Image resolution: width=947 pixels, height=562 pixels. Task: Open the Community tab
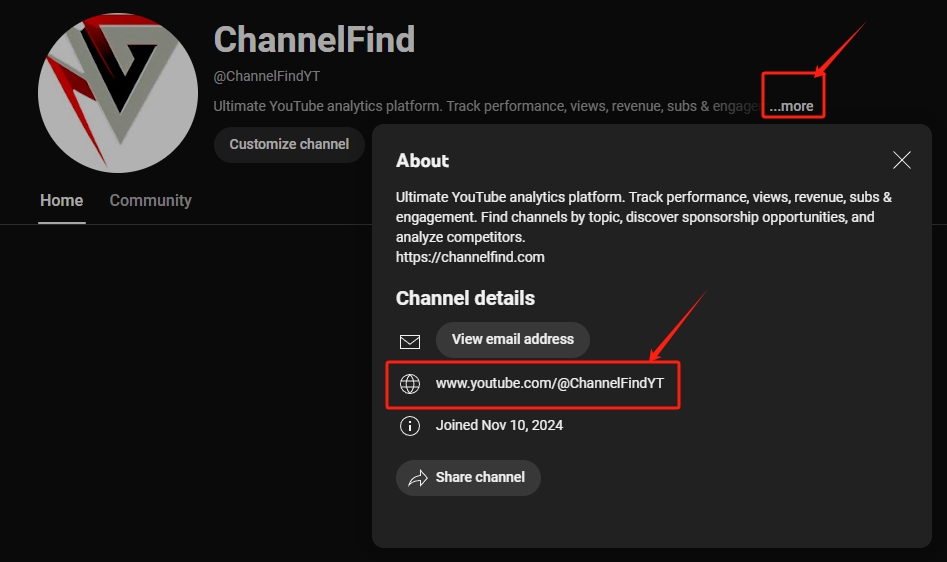point(150,200)
